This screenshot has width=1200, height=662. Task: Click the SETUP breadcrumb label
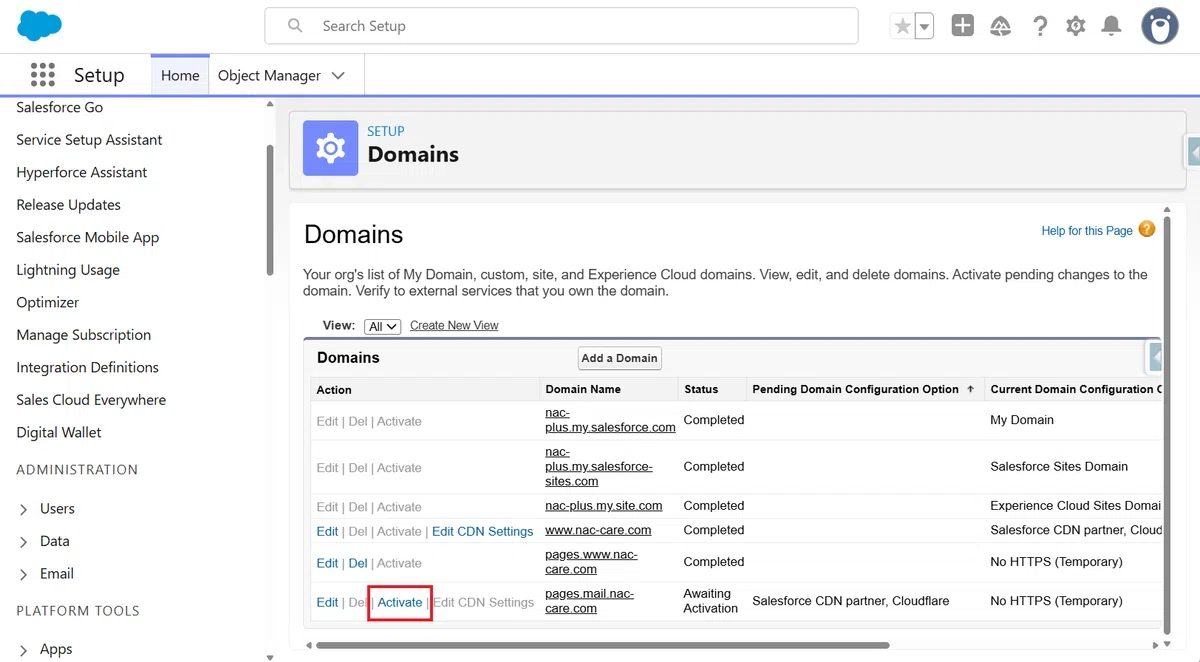[x=386, y=131]
